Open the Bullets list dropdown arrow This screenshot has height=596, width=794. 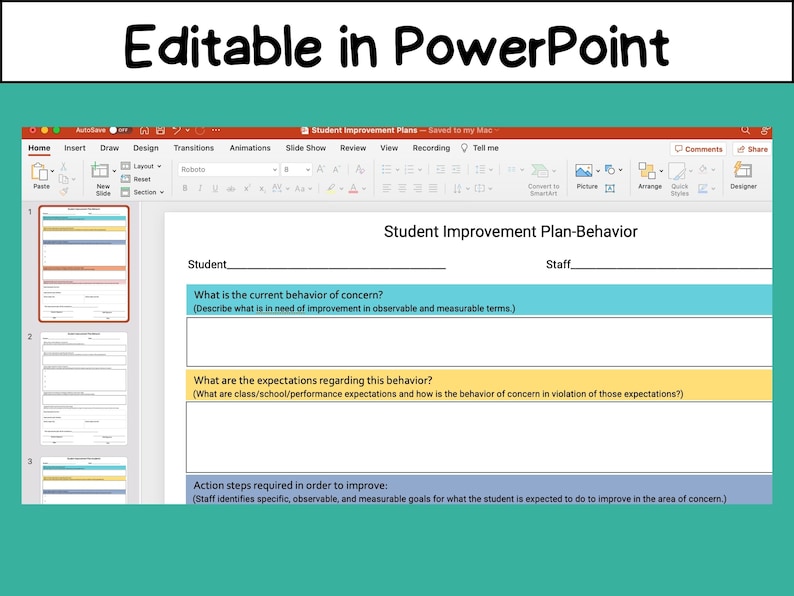(398, 170)
